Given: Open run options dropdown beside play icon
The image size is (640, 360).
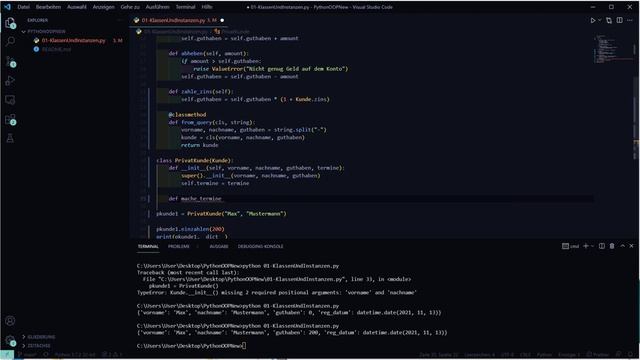Looking at the screenshot, I should click(600, 20).
